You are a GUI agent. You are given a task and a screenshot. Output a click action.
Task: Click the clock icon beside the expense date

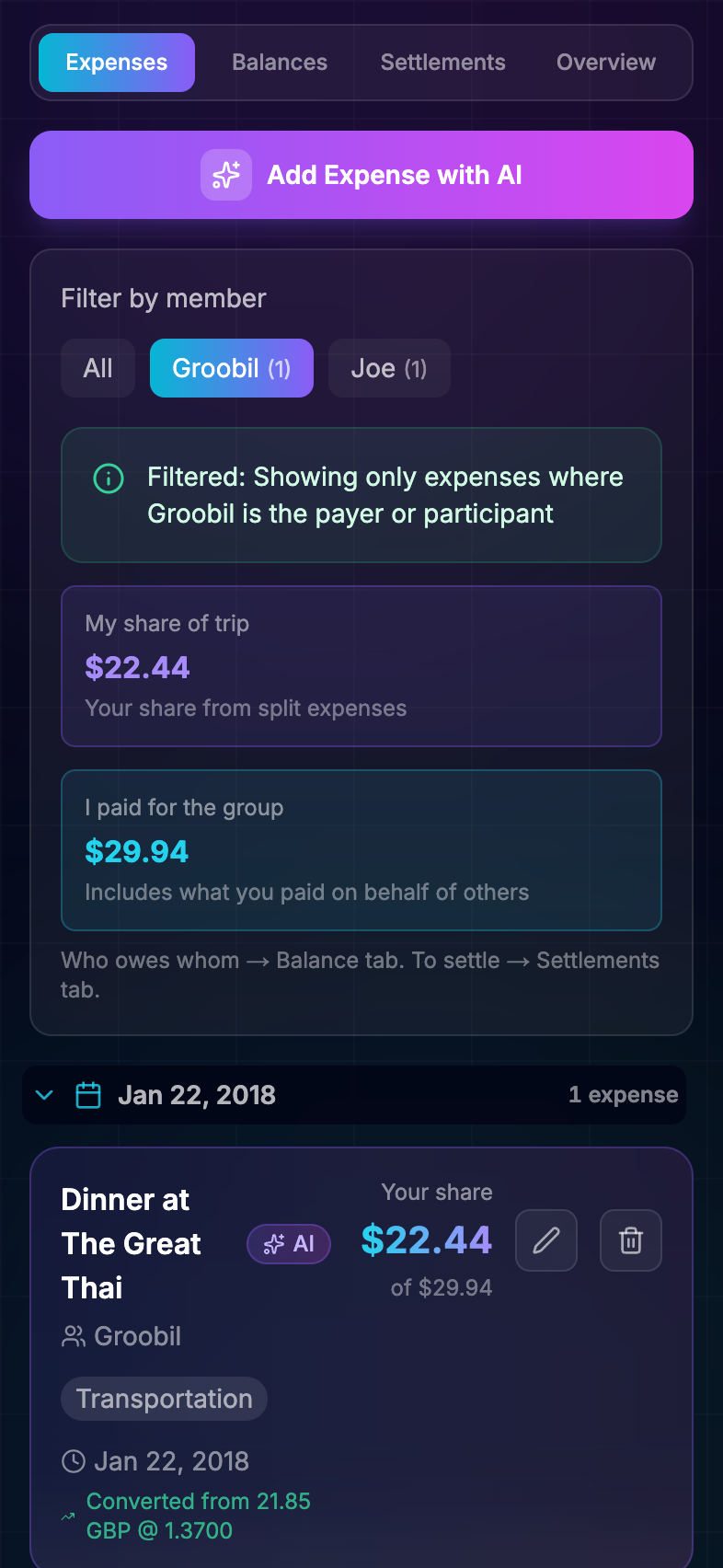(x=73, y=1461)
